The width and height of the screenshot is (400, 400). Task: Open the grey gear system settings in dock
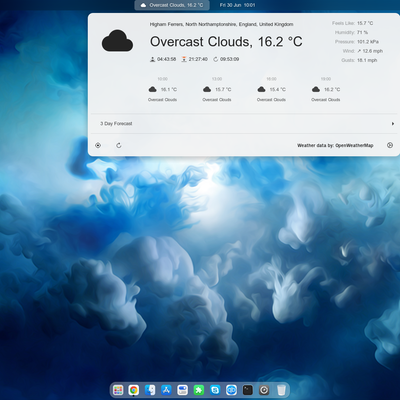(264, 390)
